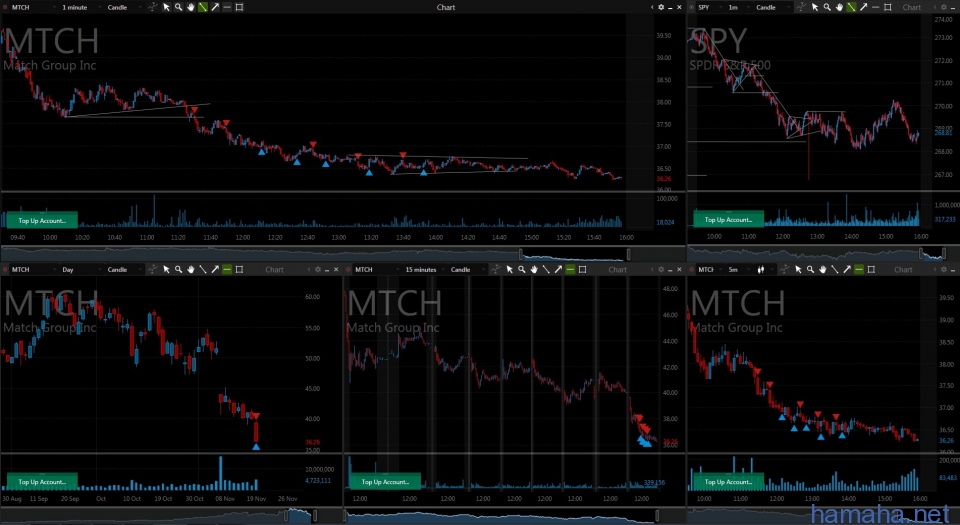
Task: Open settings gear of the SPY chart
Action: tap(942, 7)
